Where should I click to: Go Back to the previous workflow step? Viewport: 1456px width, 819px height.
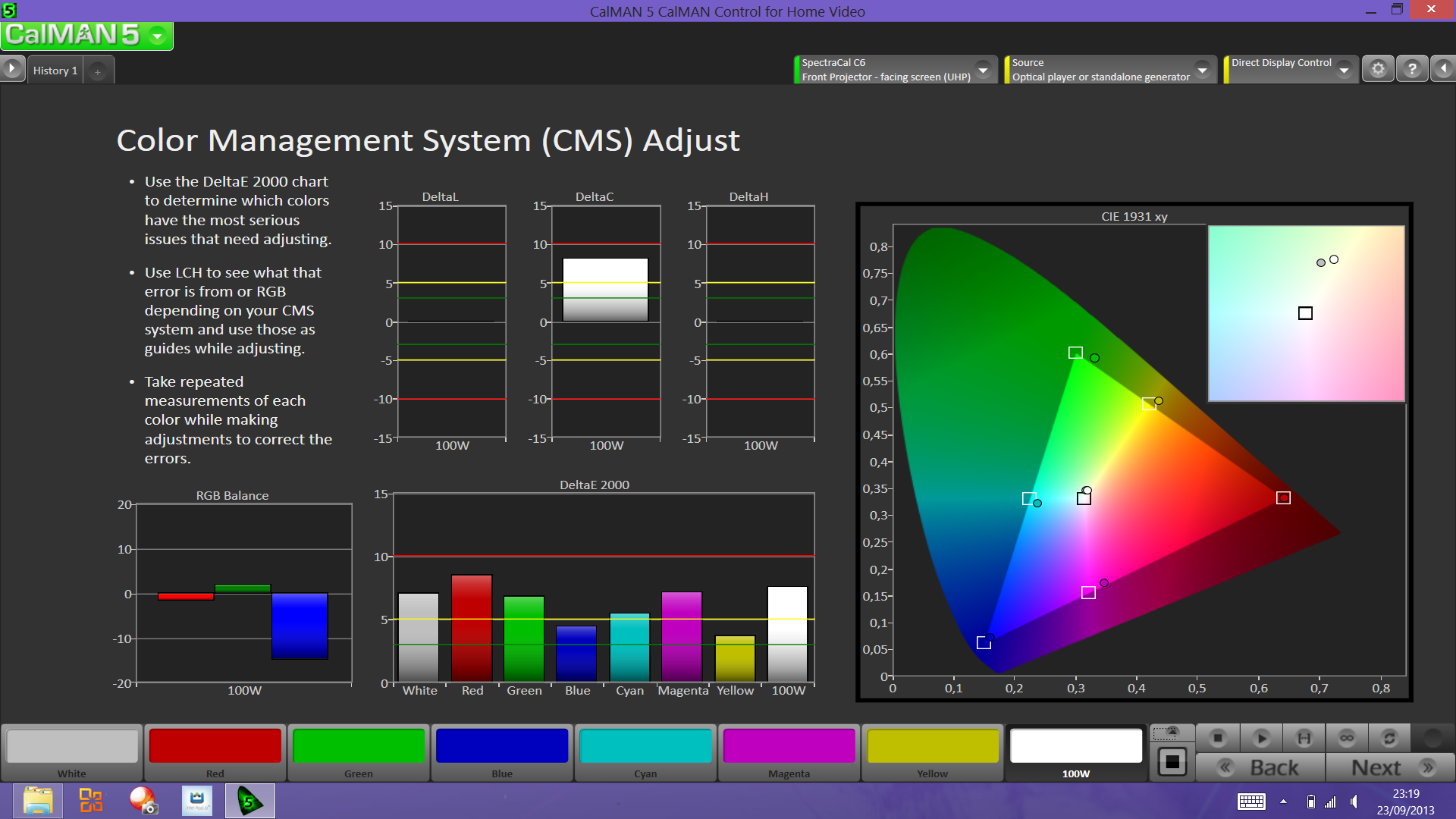[1260, 767]
